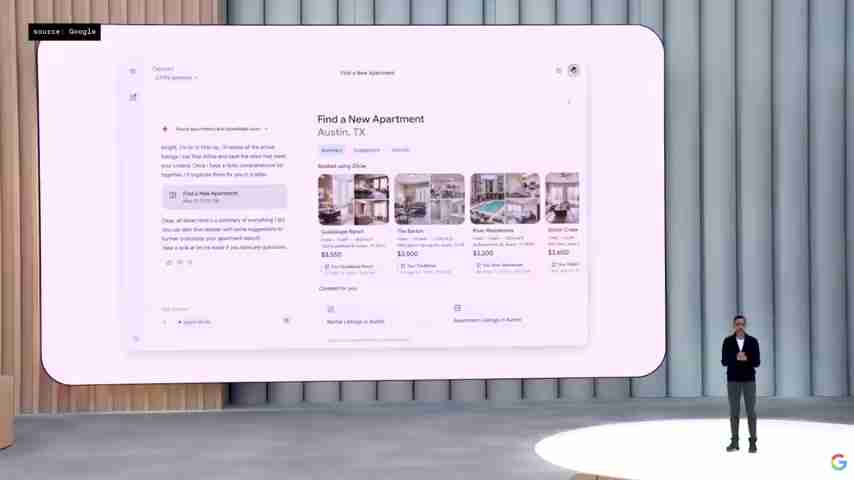Click the Austin, TX subtitle text

click(341, 132)
